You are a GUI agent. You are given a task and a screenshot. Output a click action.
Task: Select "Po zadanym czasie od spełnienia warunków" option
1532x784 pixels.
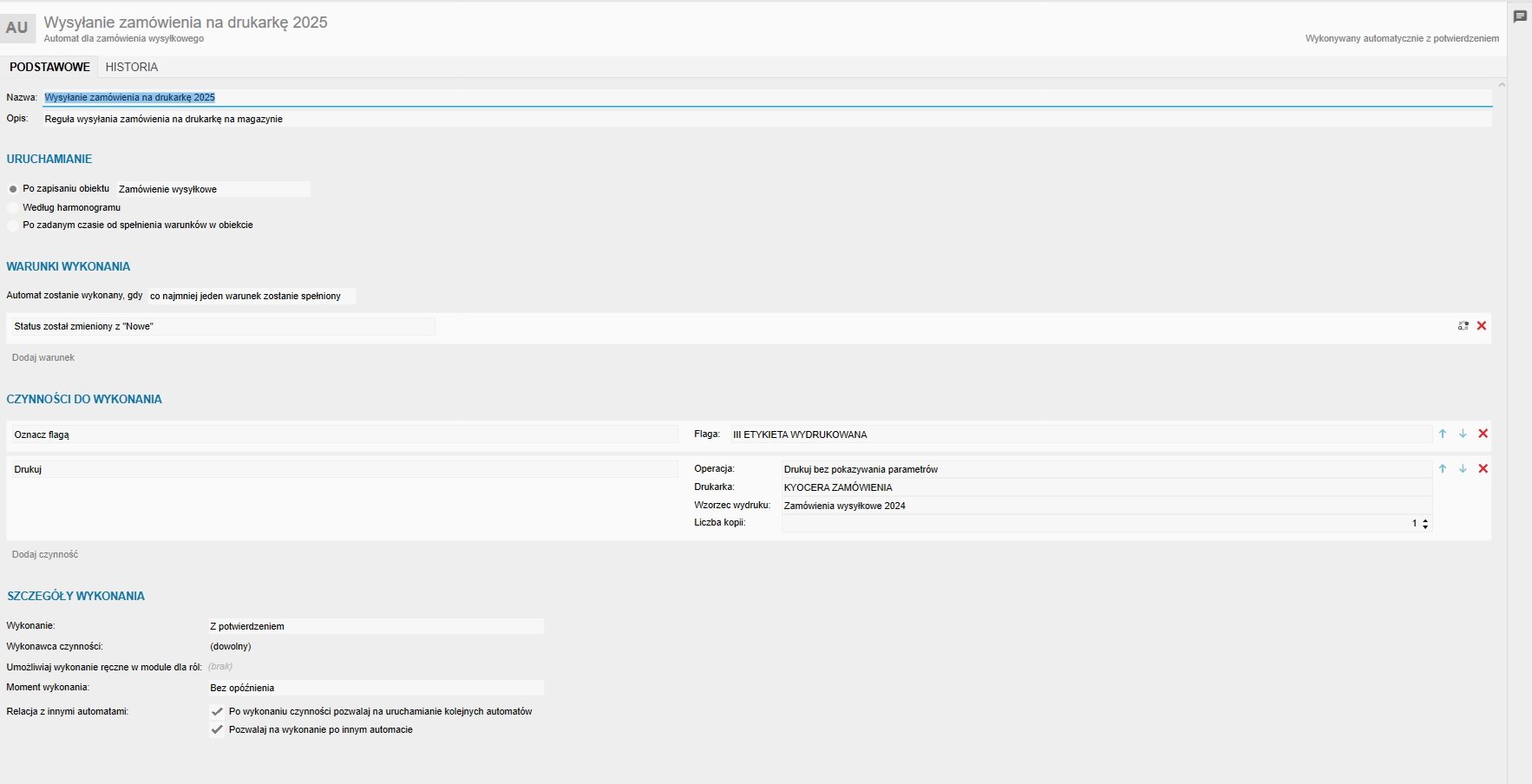(x=13, y=225)
